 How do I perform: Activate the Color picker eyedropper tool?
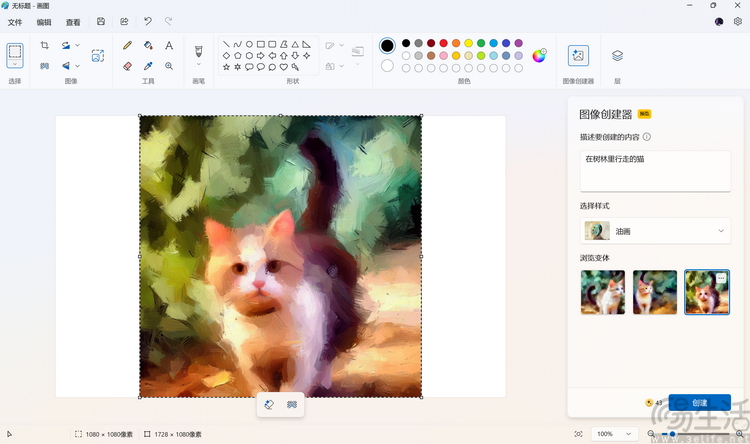click(x=148, y=66)
